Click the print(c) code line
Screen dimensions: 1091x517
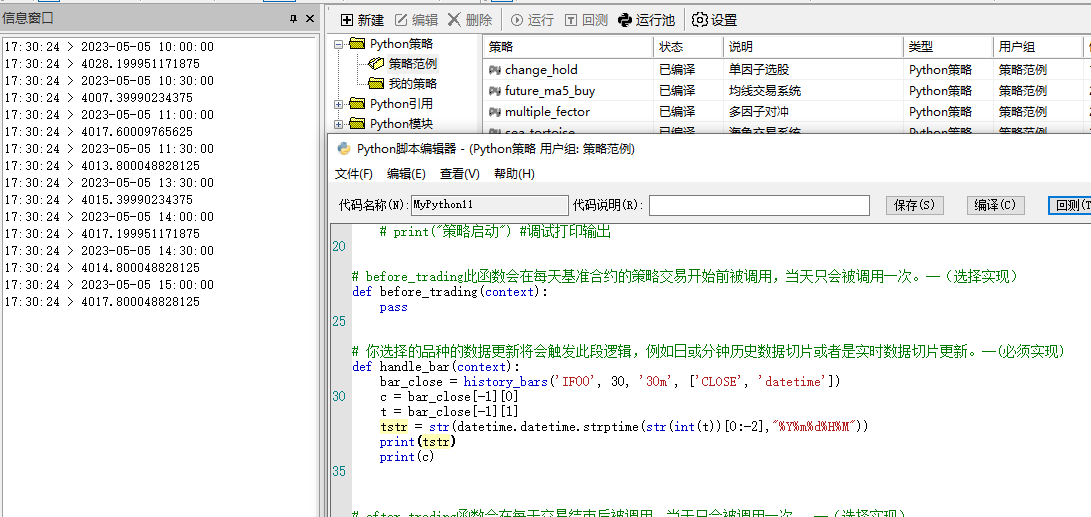[x=407, y=457]
